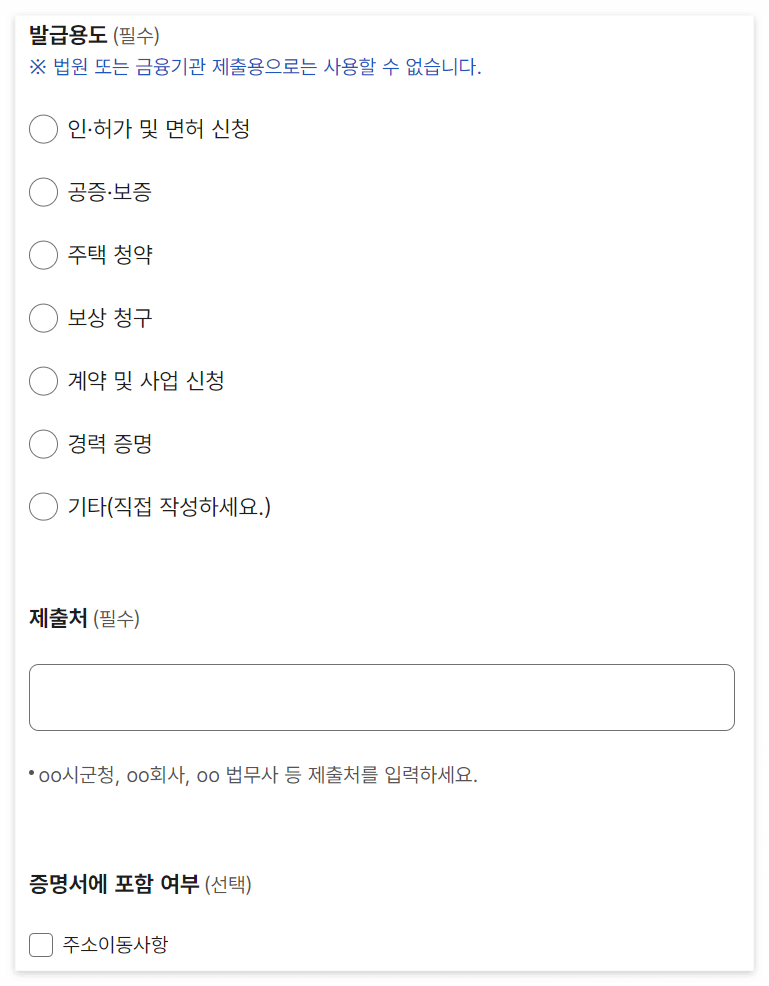Select the 주택 청약 radio button
This screenshot has height=986, width=769.
click(43, 255)
